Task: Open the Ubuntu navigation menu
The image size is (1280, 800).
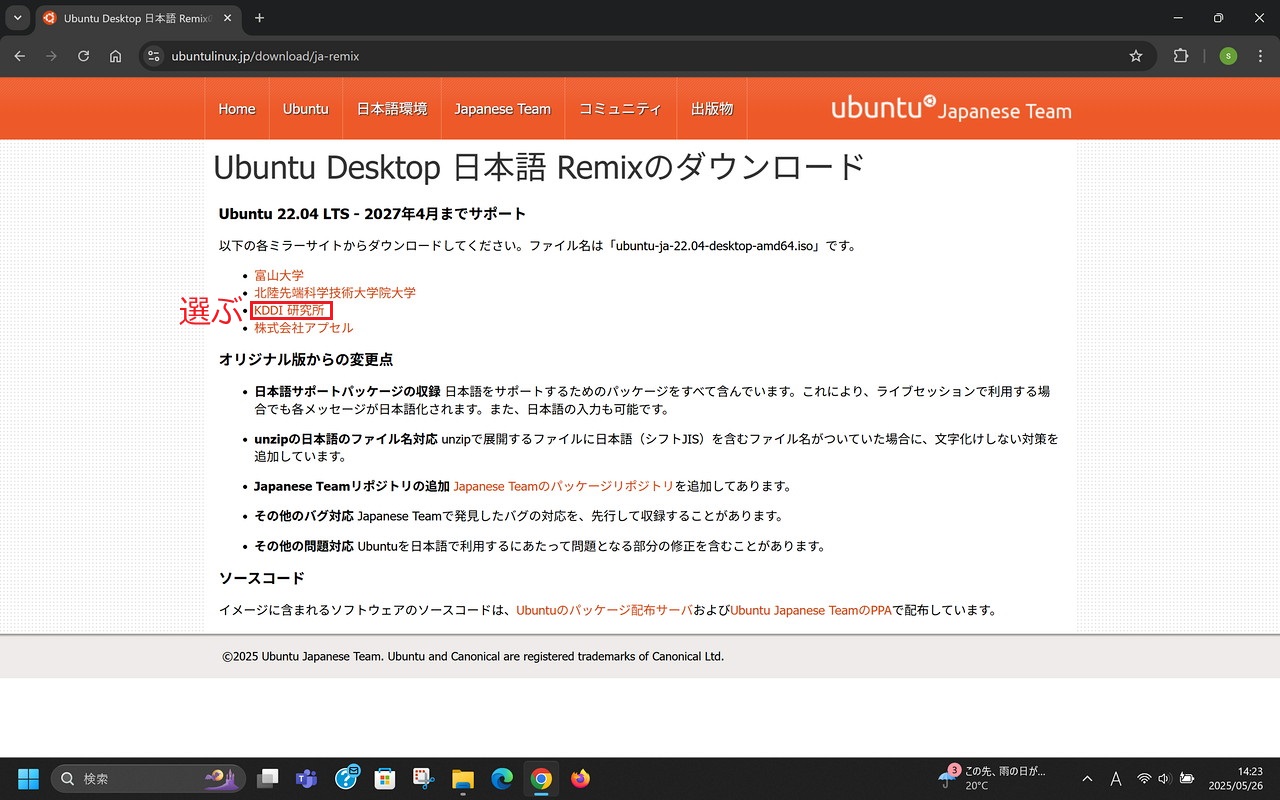Action: (306, 109)
